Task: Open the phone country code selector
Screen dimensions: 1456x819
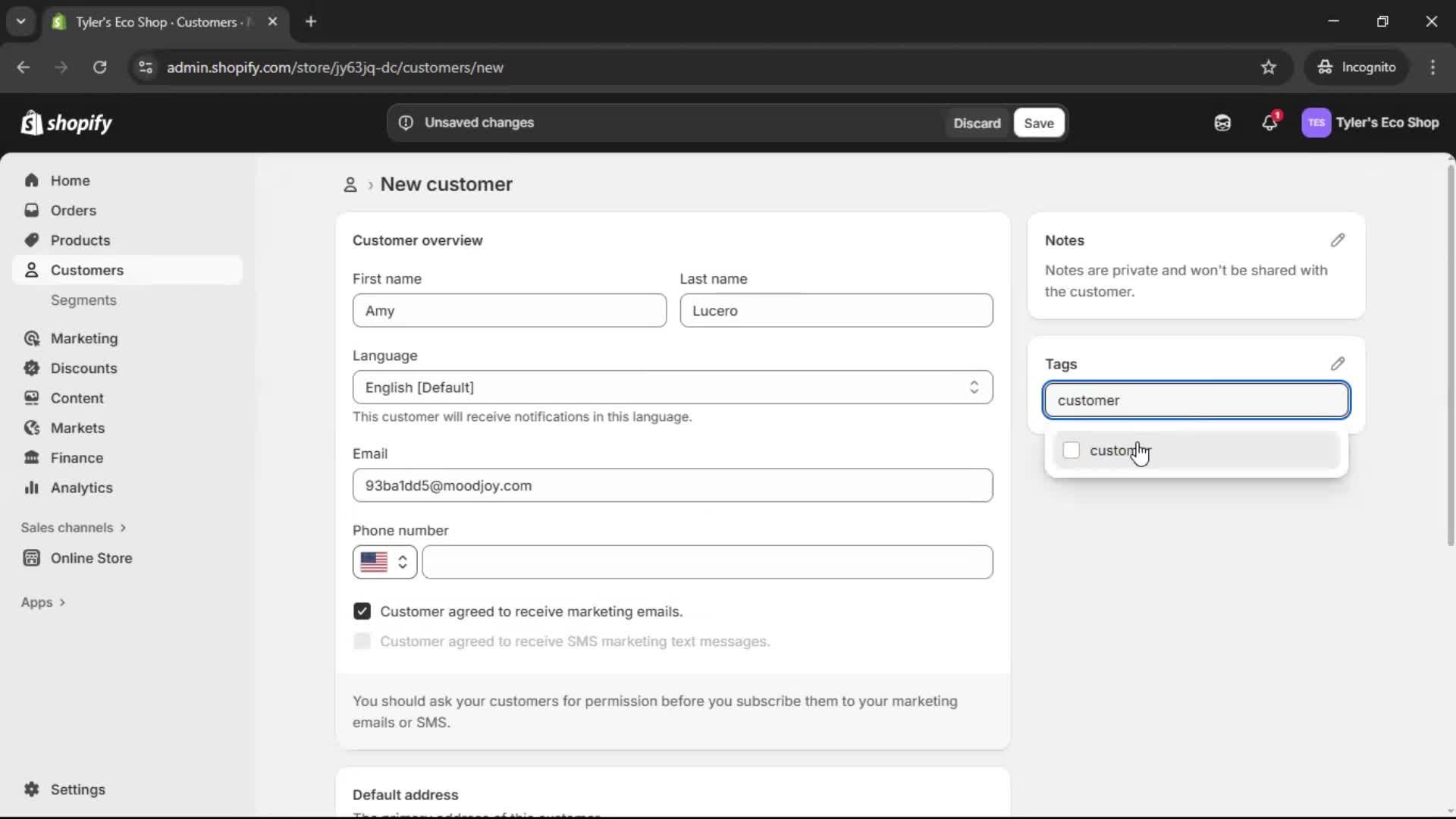Action: point(384,562)
